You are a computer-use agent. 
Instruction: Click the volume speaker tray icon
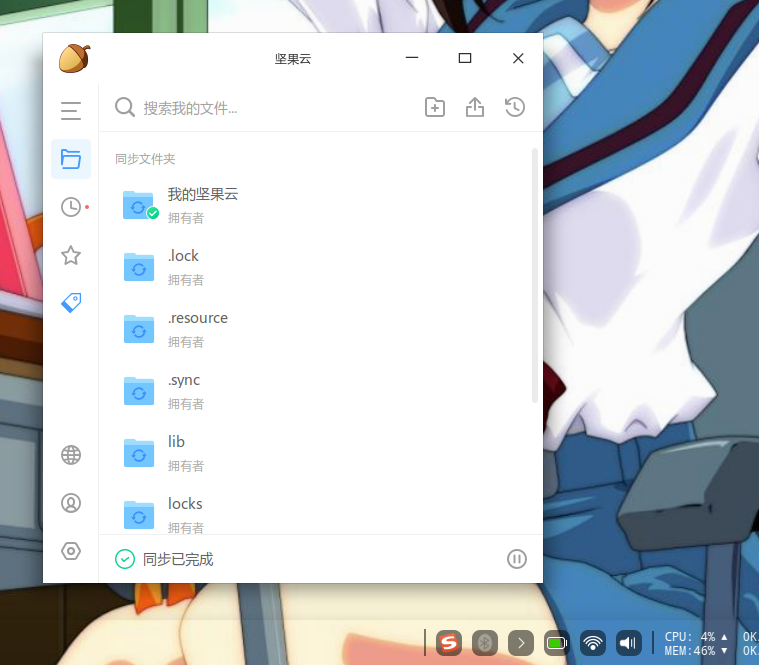coord(629,643)
